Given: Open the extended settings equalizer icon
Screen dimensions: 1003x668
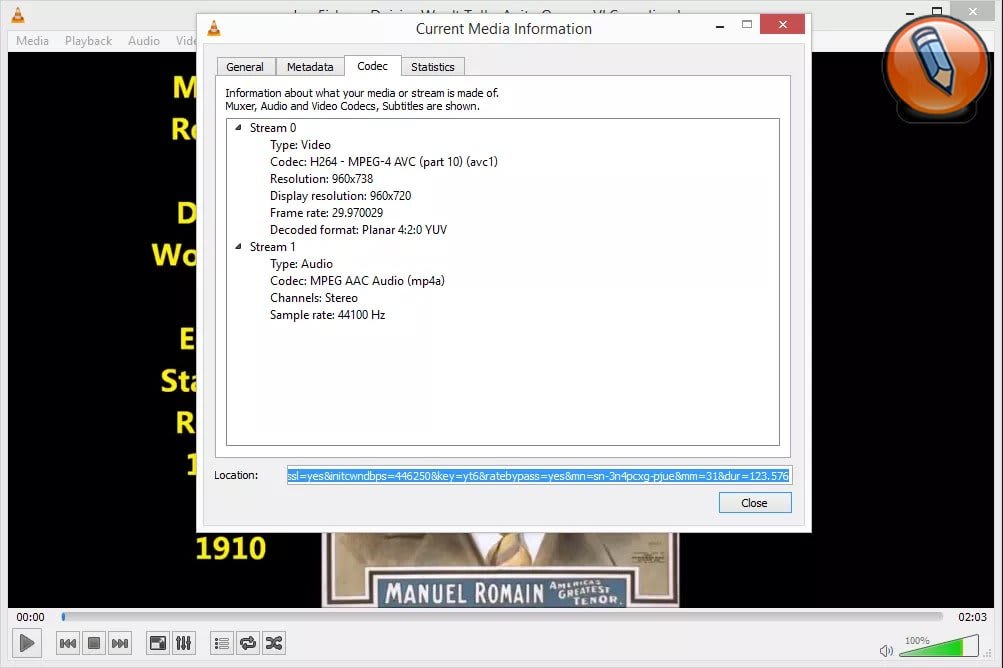Looking at the screenshot, I should click(x=184, y=643).
